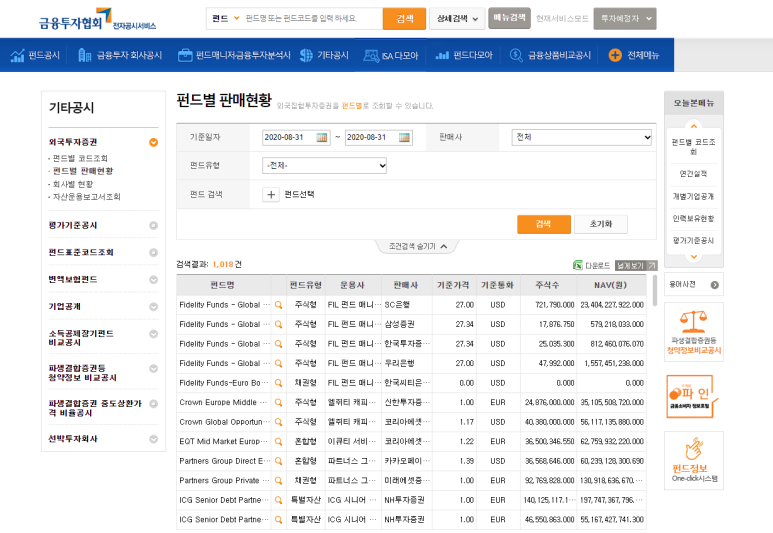The image size is (773, 533).
Task: Open the 기타공시 menu
Action: 324,55
